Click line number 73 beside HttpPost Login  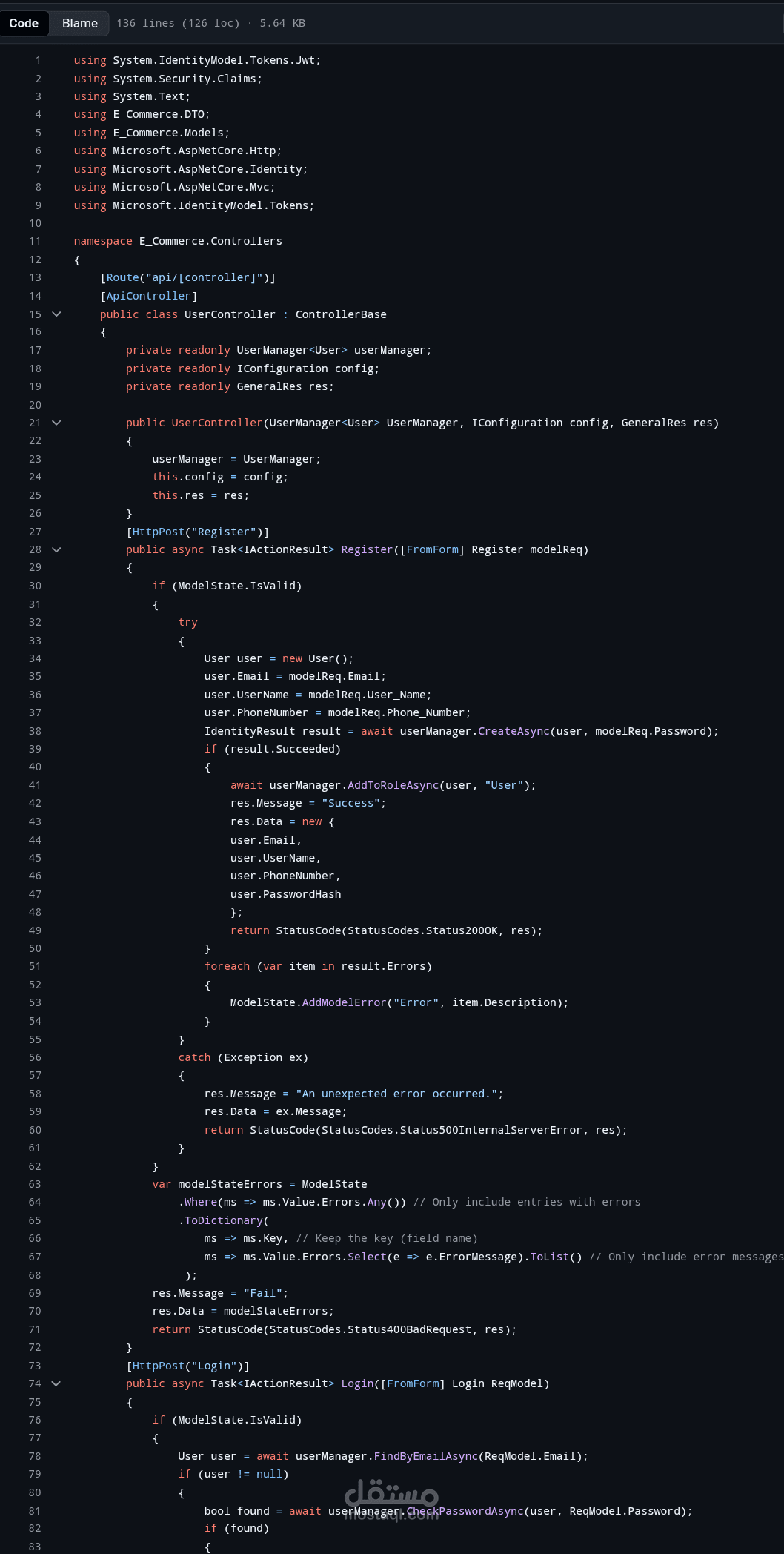click(x=35, y=1366)
